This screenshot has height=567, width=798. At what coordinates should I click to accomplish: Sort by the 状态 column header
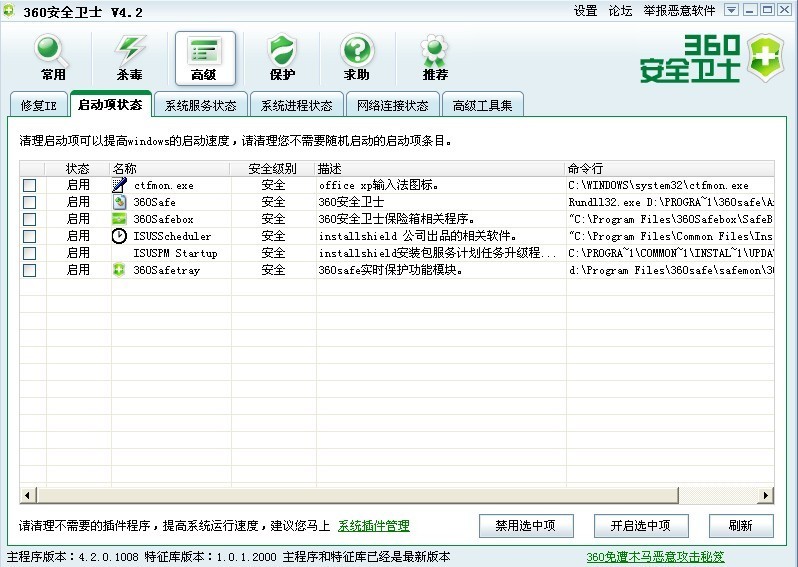pos(77,168)
